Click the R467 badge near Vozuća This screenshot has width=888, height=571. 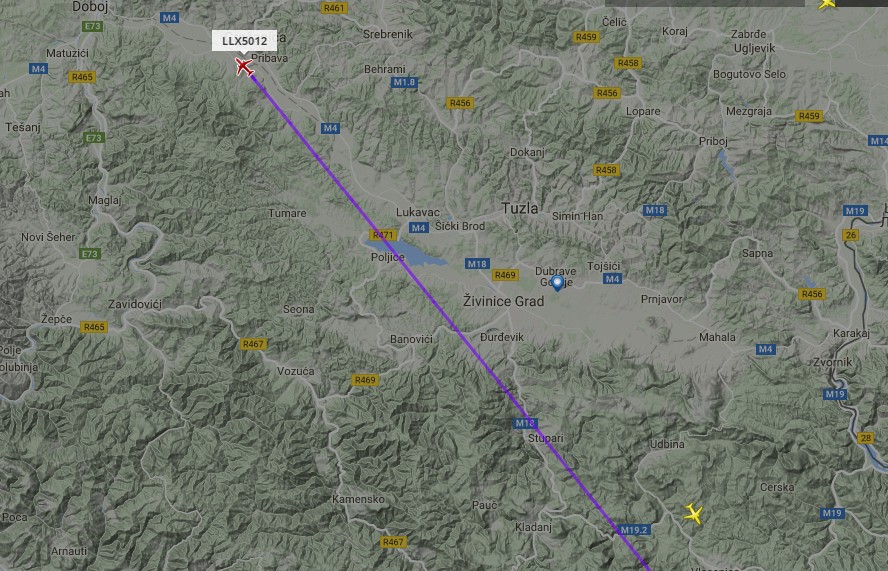[253, 344]
